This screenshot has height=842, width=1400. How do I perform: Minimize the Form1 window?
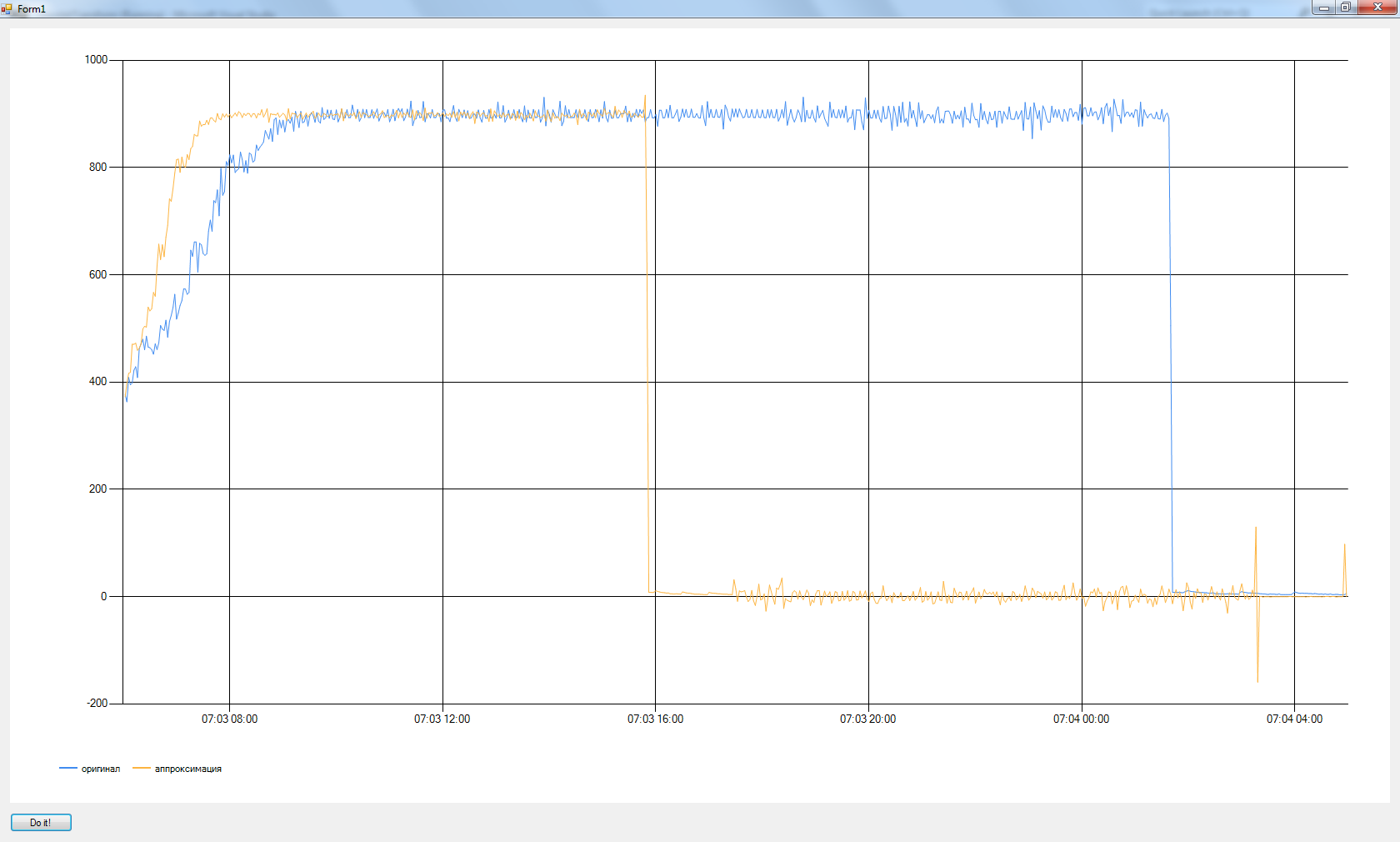(x=1323, y=8)
